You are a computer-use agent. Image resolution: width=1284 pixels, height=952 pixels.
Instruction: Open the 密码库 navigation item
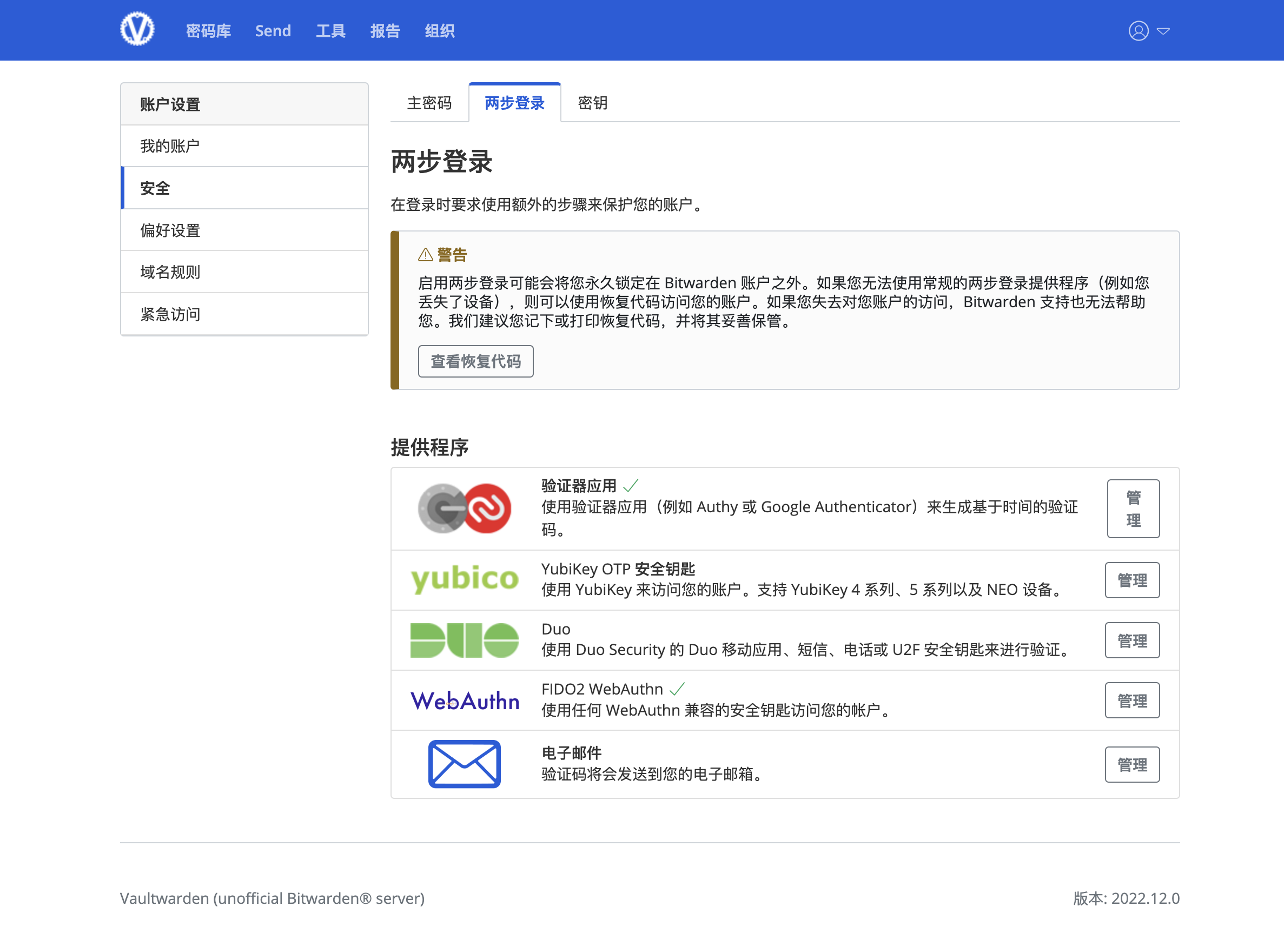click(209, 30)
